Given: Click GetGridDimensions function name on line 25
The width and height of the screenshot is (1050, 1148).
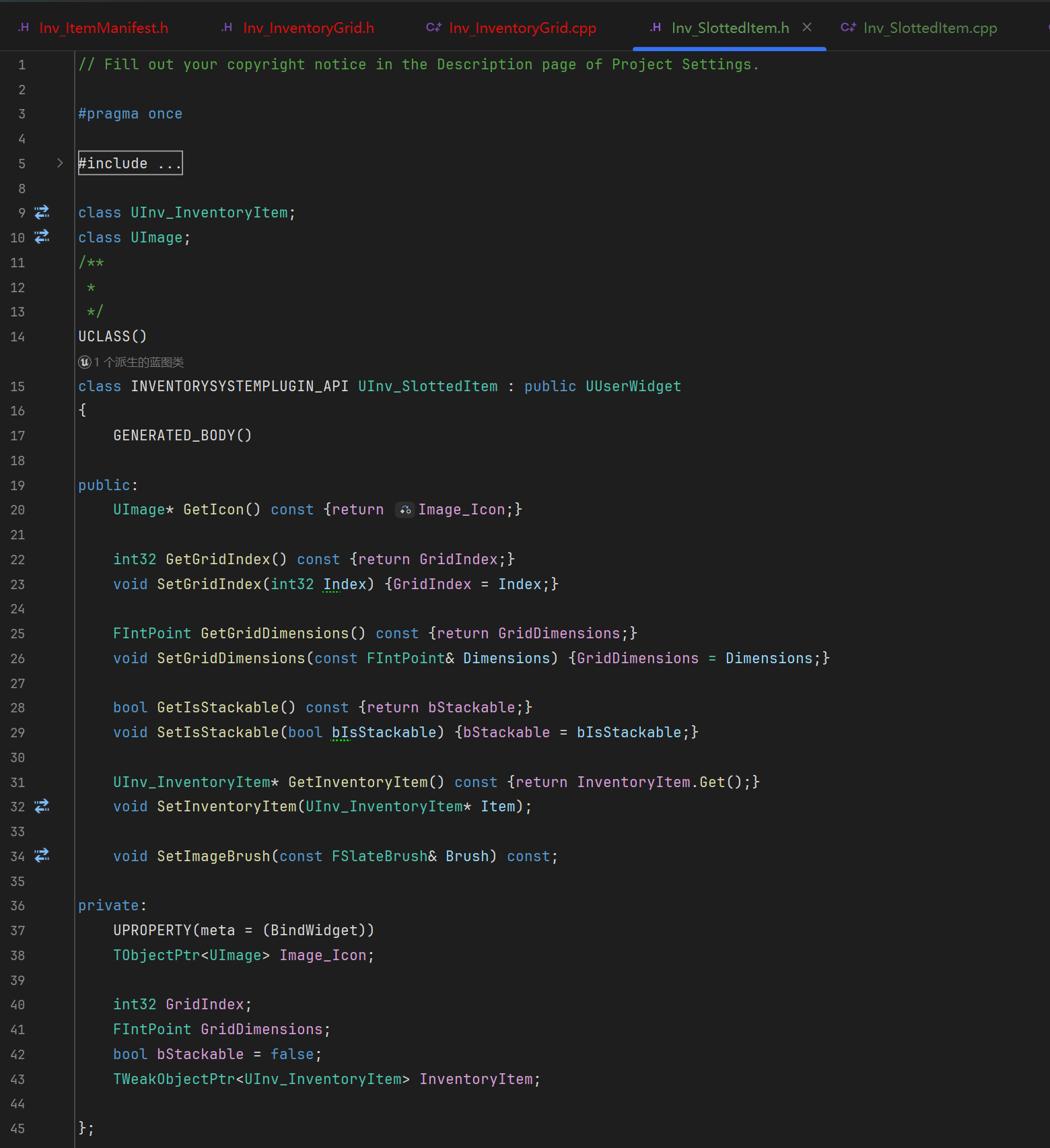Looking at the screenshot, I should pos(275,634).
